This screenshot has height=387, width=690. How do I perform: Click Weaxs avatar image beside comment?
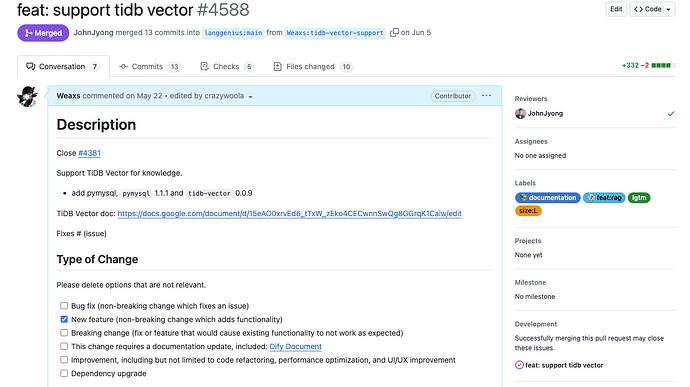point(28,96)
